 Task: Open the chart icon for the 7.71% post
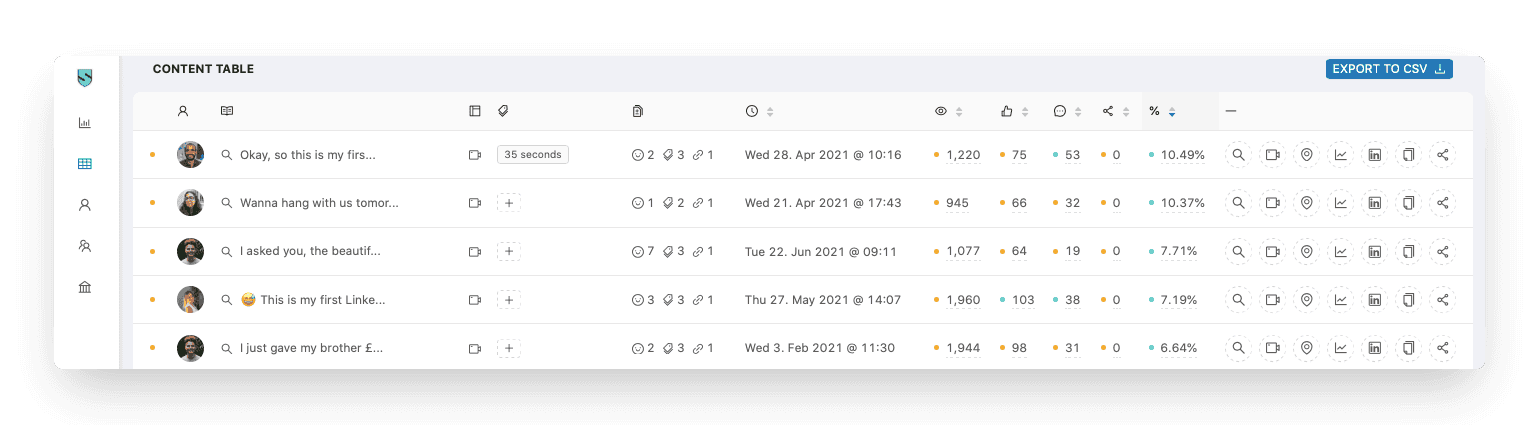pos(1340,251)
